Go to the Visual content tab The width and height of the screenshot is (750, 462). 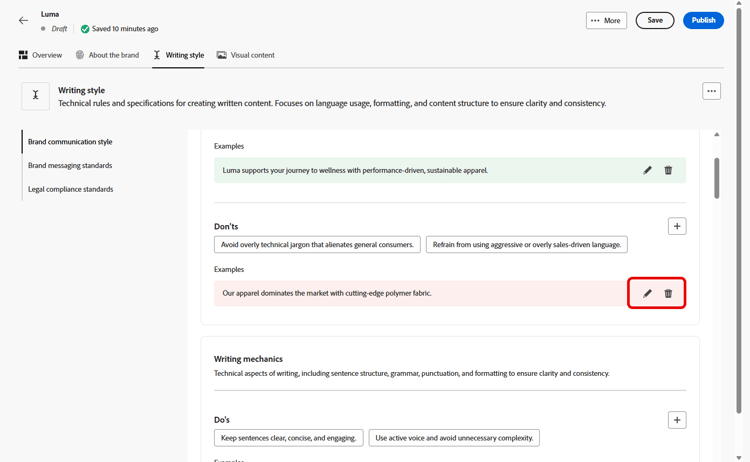tap(246, 55)
